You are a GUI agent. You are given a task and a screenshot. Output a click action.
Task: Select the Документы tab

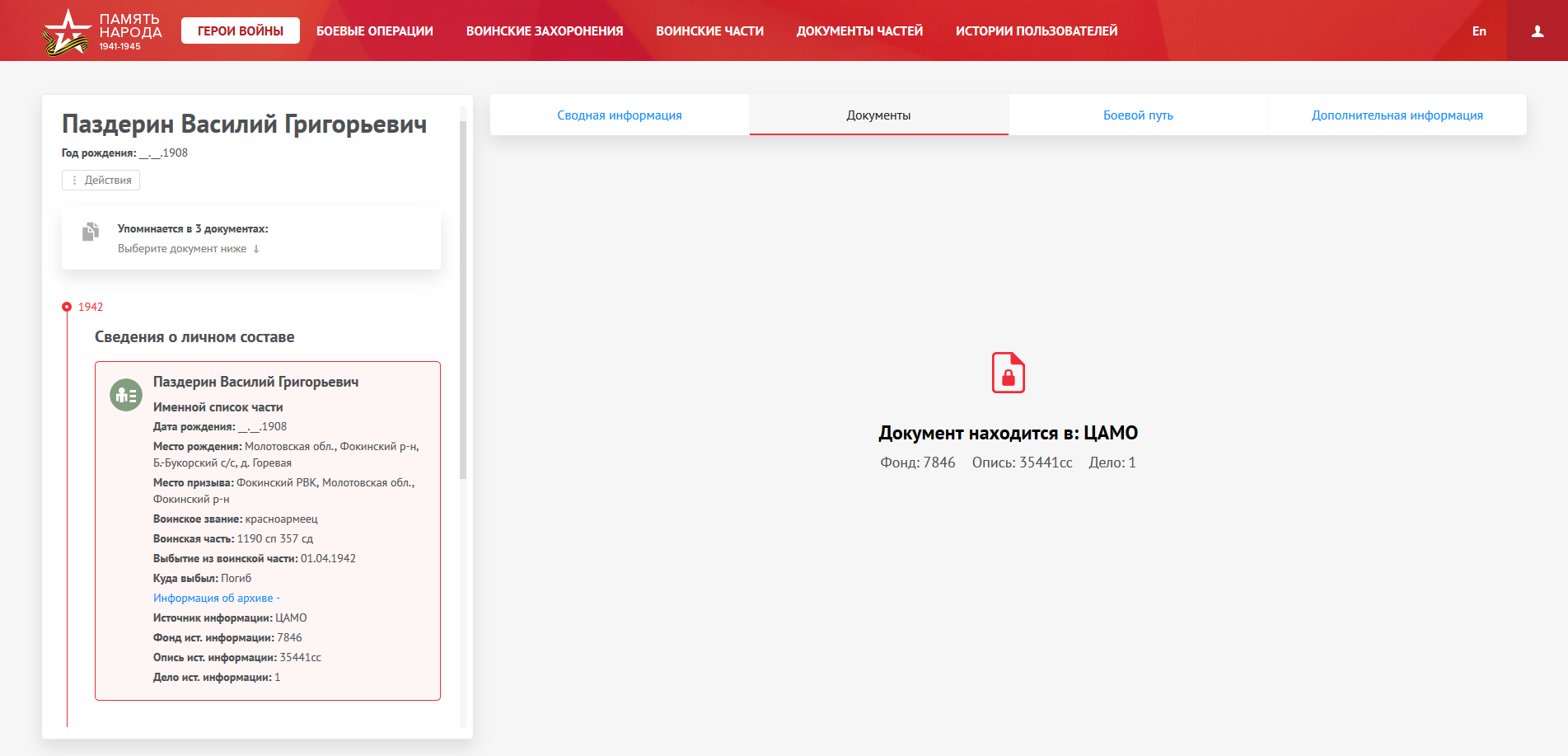pyautogui.click(x=878, y=115)
